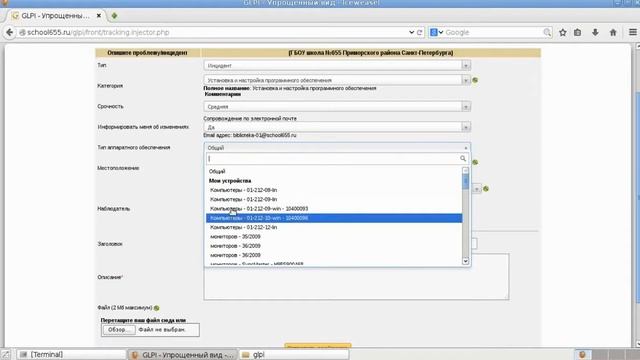Click green info icon beside Категория field

click(475, 80)
